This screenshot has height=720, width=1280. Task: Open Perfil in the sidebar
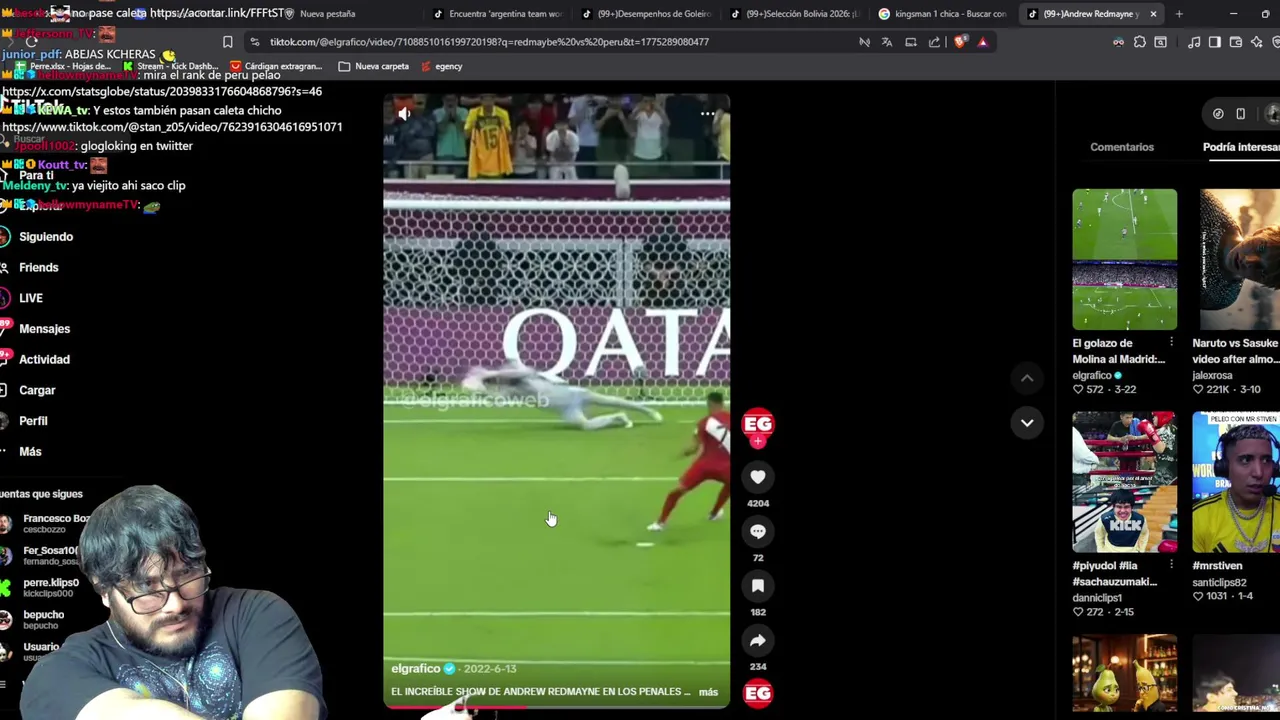click(x=33, y=421)
